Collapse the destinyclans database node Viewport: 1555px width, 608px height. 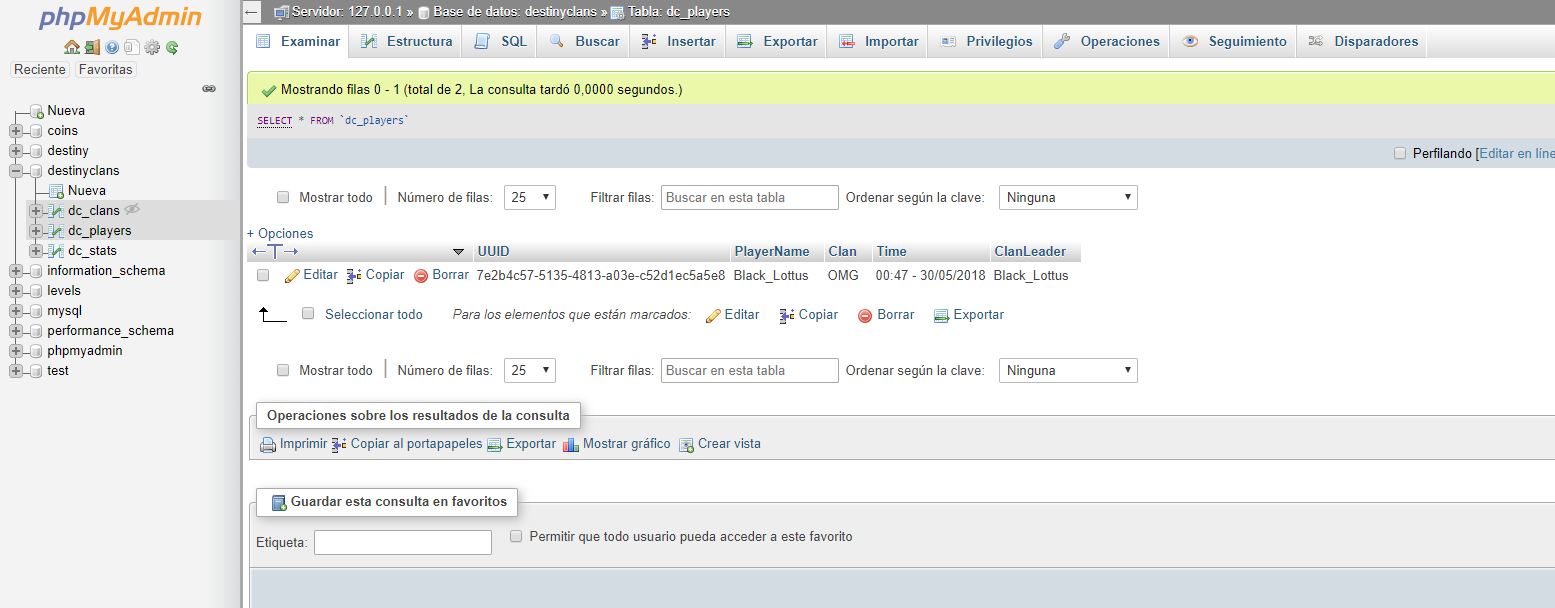[x=15, y=171]
